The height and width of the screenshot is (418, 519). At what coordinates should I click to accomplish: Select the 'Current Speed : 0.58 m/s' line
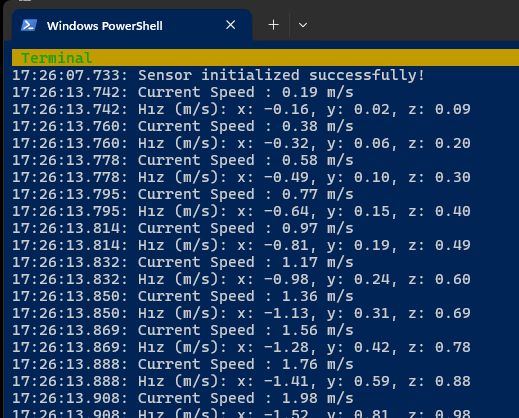(x=183, y=160)
